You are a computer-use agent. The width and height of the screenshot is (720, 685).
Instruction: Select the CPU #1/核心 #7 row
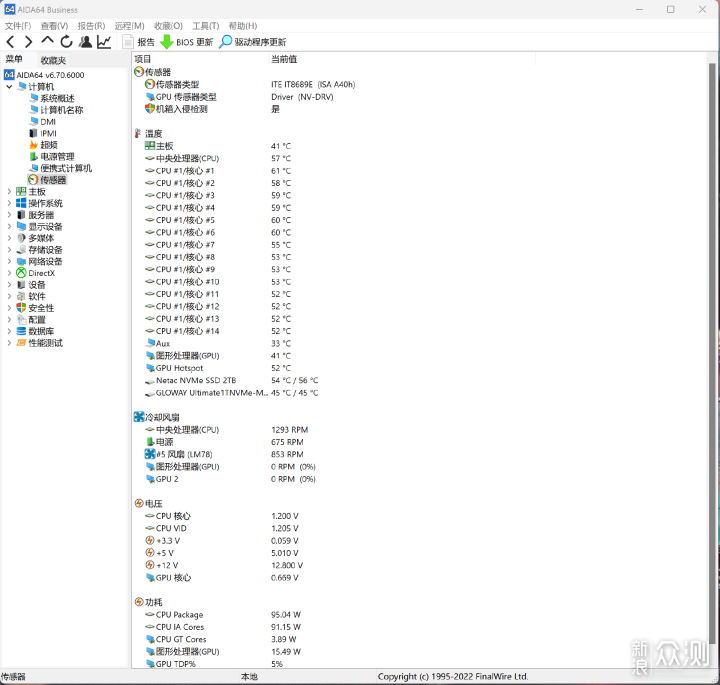(420, 245)
